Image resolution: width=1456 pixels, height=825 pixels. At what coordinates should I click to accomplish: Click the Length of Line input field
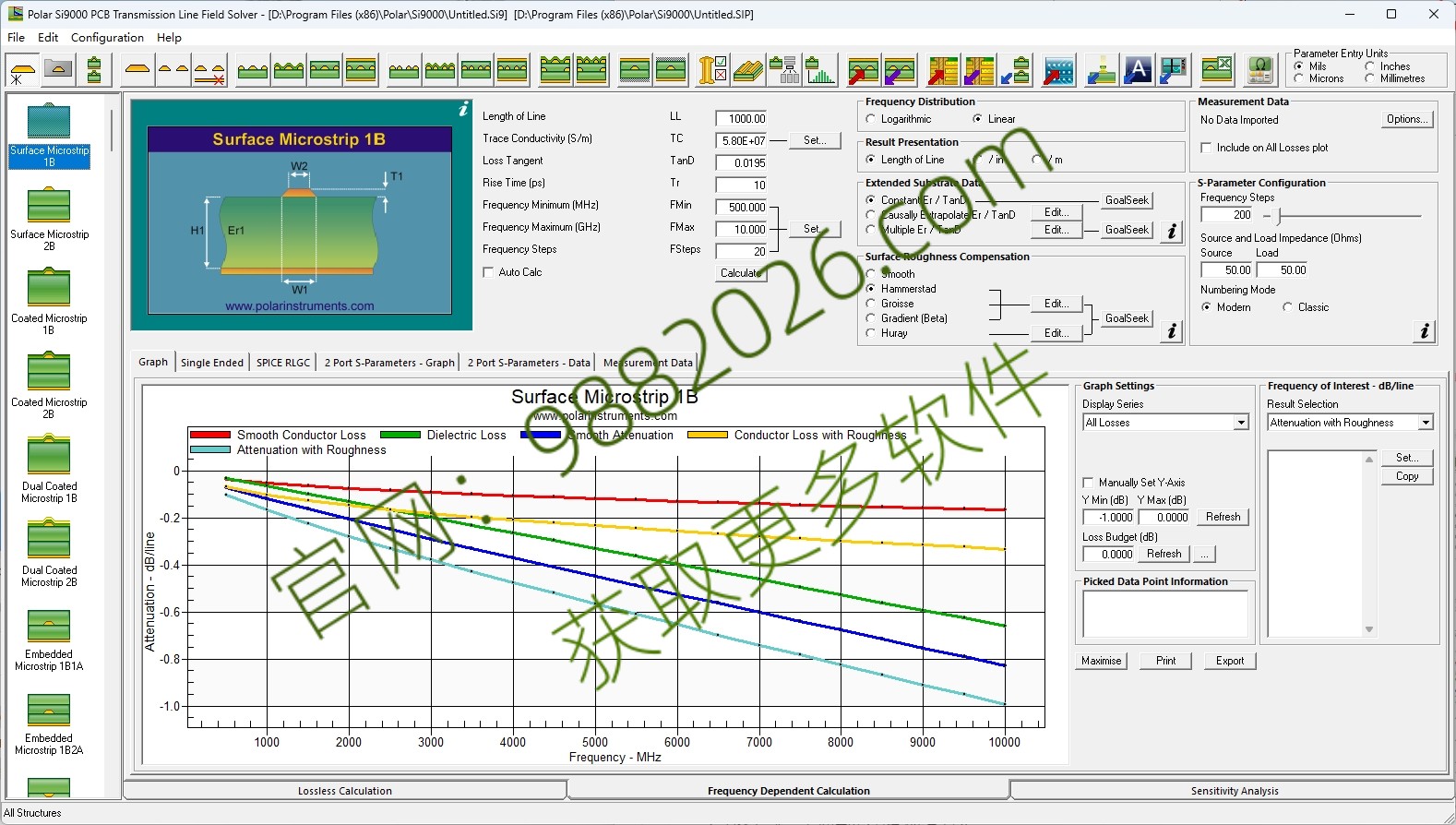pyautogui.click(x=742, y=118)
